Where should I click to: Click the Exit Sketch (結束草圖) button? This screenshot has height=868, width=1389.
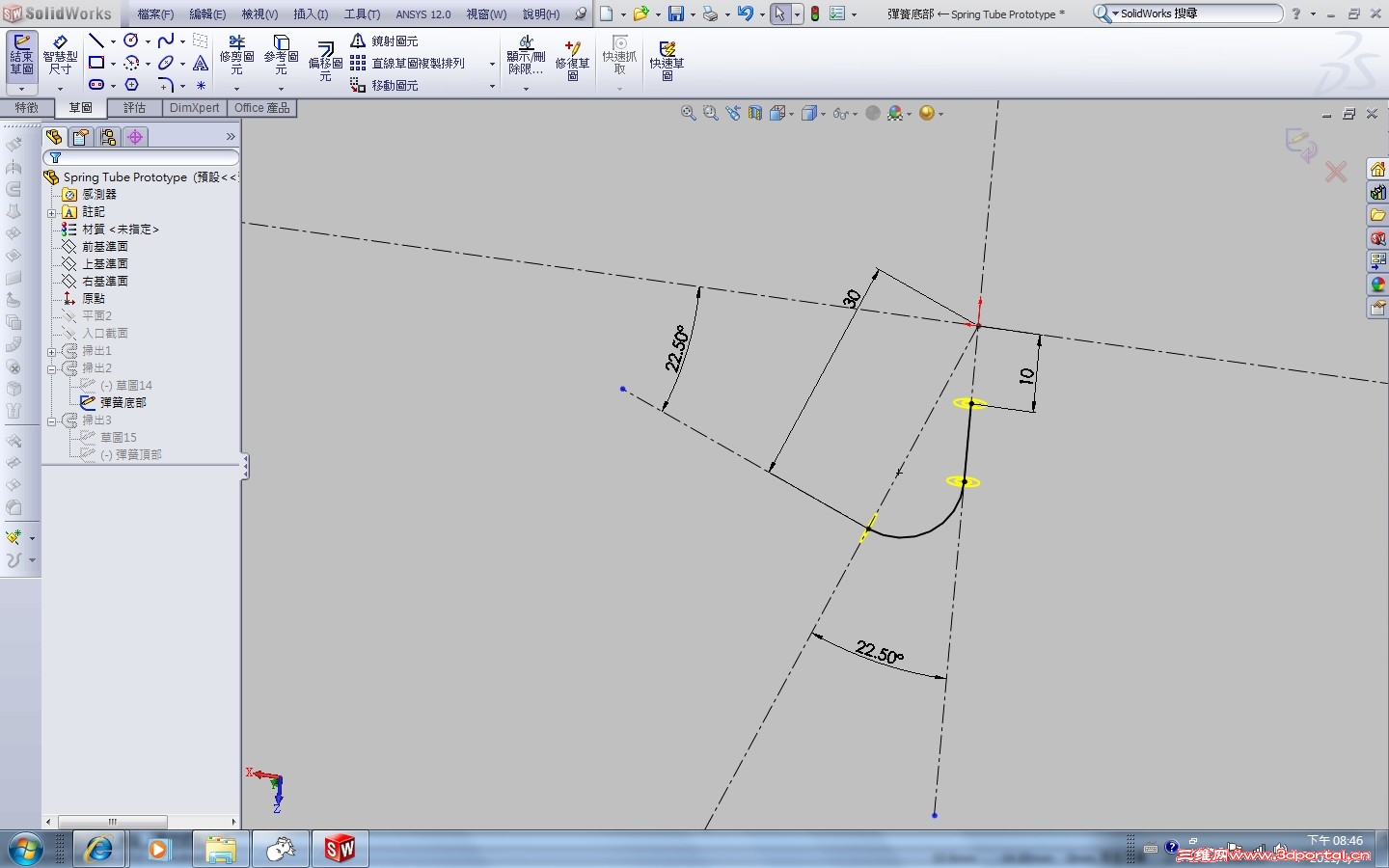tap(21, 54)
